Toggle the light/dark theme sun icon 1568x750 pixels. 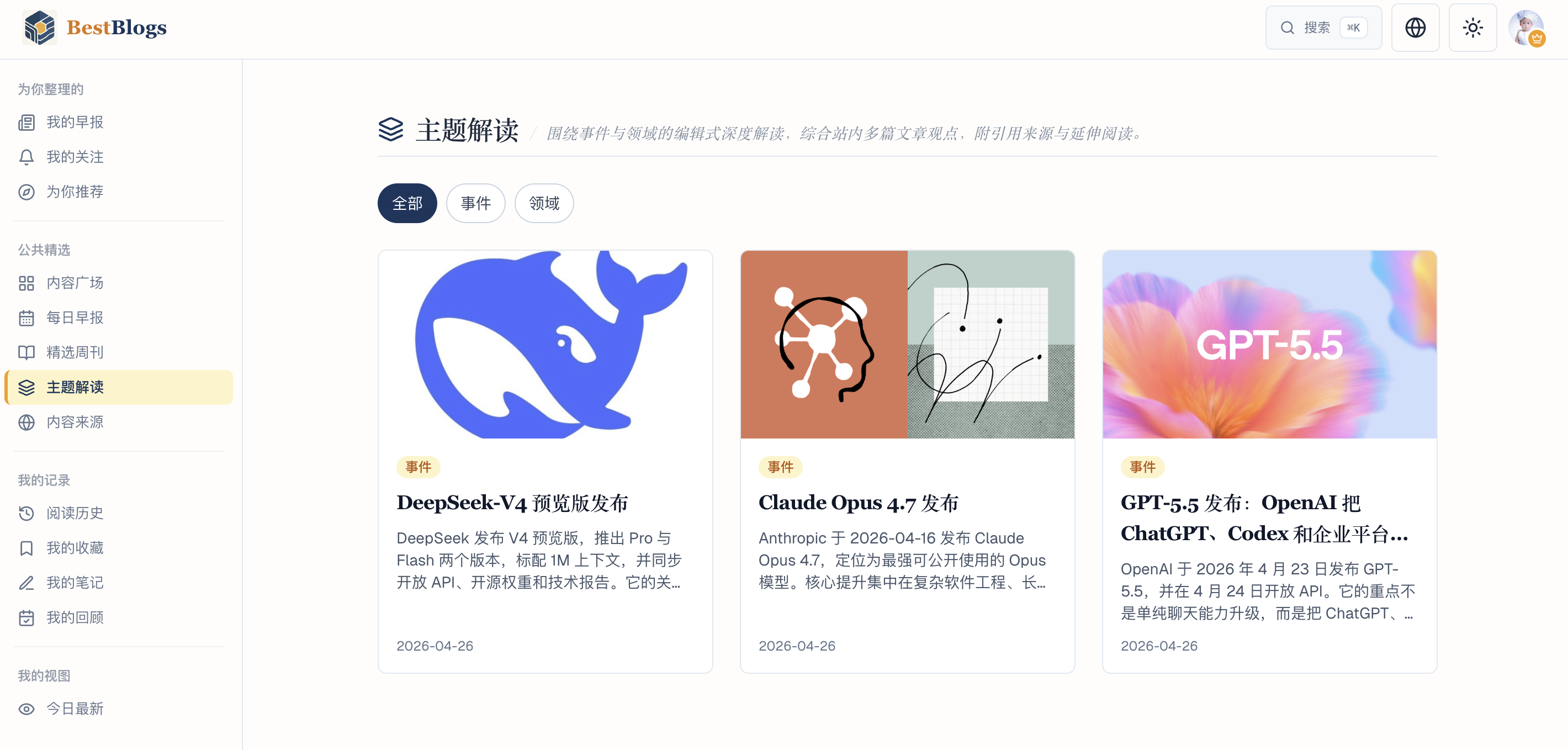coord(1472,28)
